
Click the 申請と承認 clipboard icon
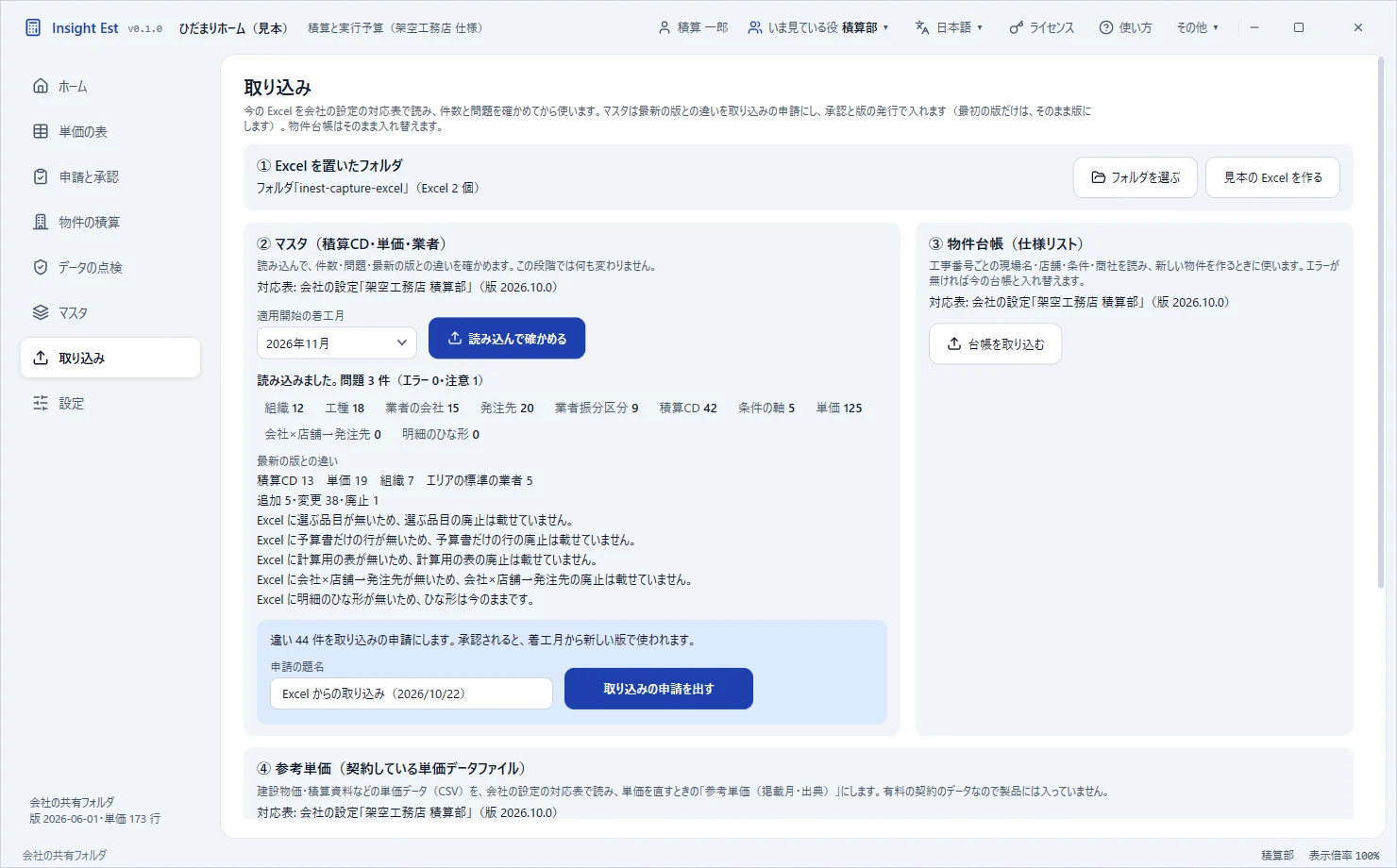click(x=41, y=176)
